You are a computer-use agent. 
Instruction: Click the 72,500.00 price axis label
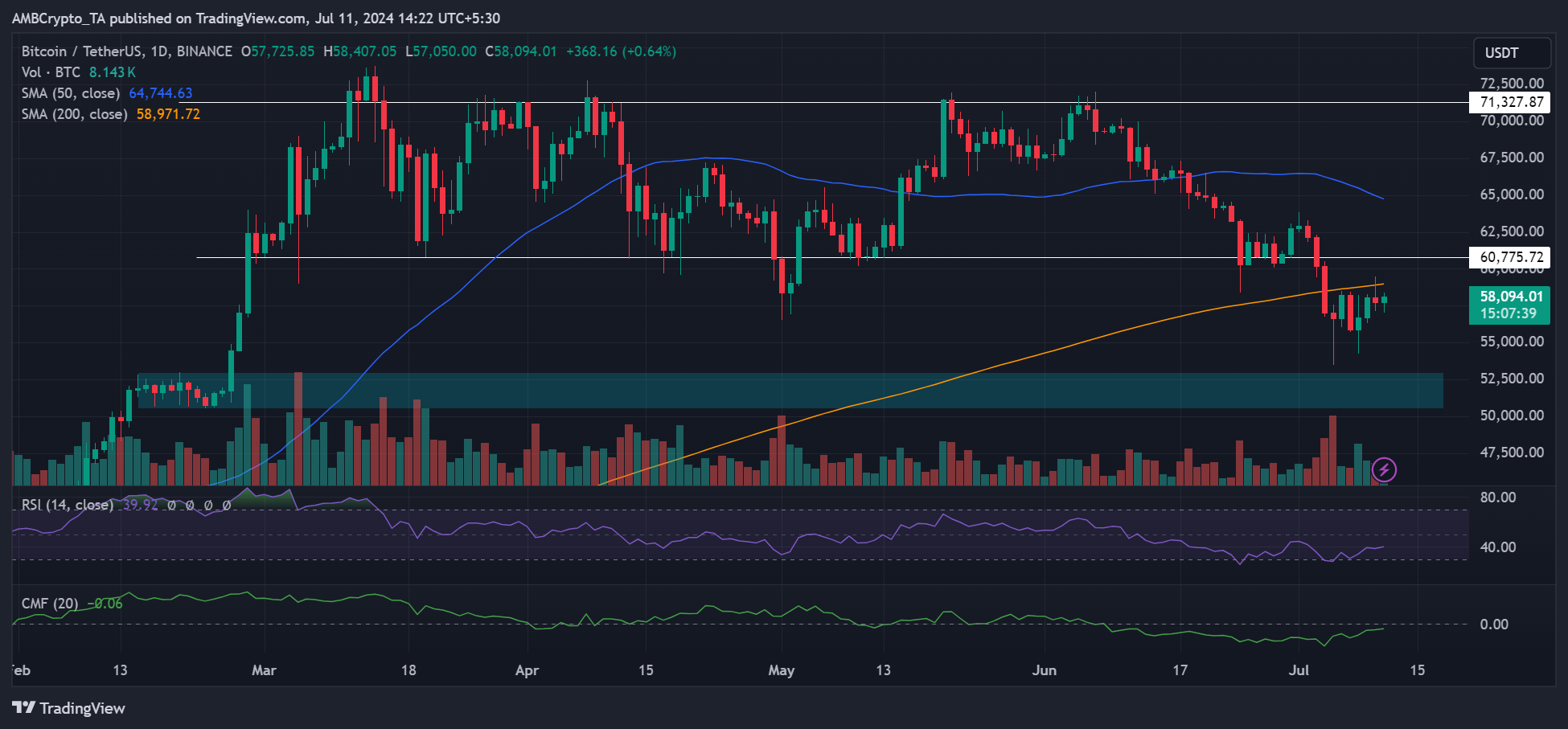[x=1512, y=84]
